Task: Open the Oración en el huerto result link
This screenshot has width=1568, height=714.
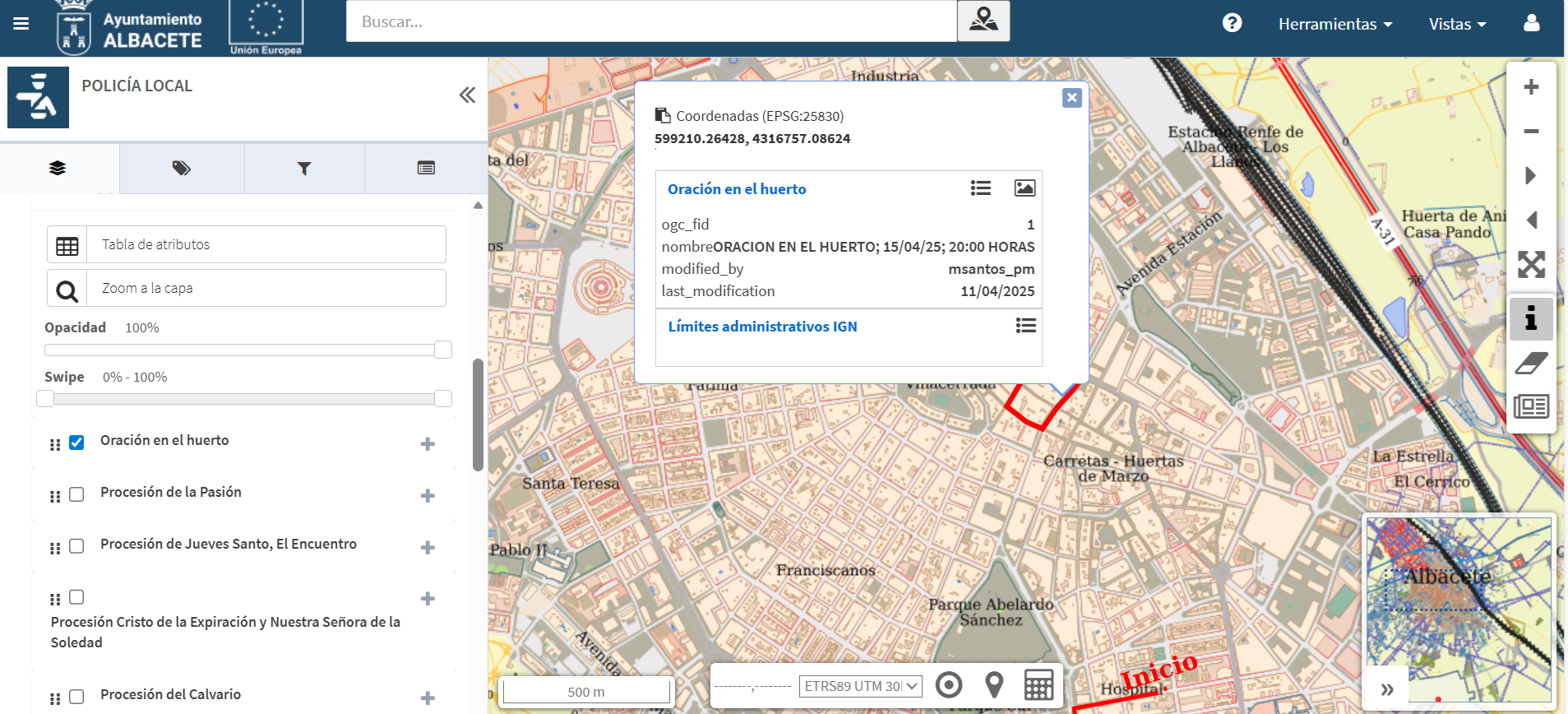Action: pyautogui.click(x=737, y=189)
